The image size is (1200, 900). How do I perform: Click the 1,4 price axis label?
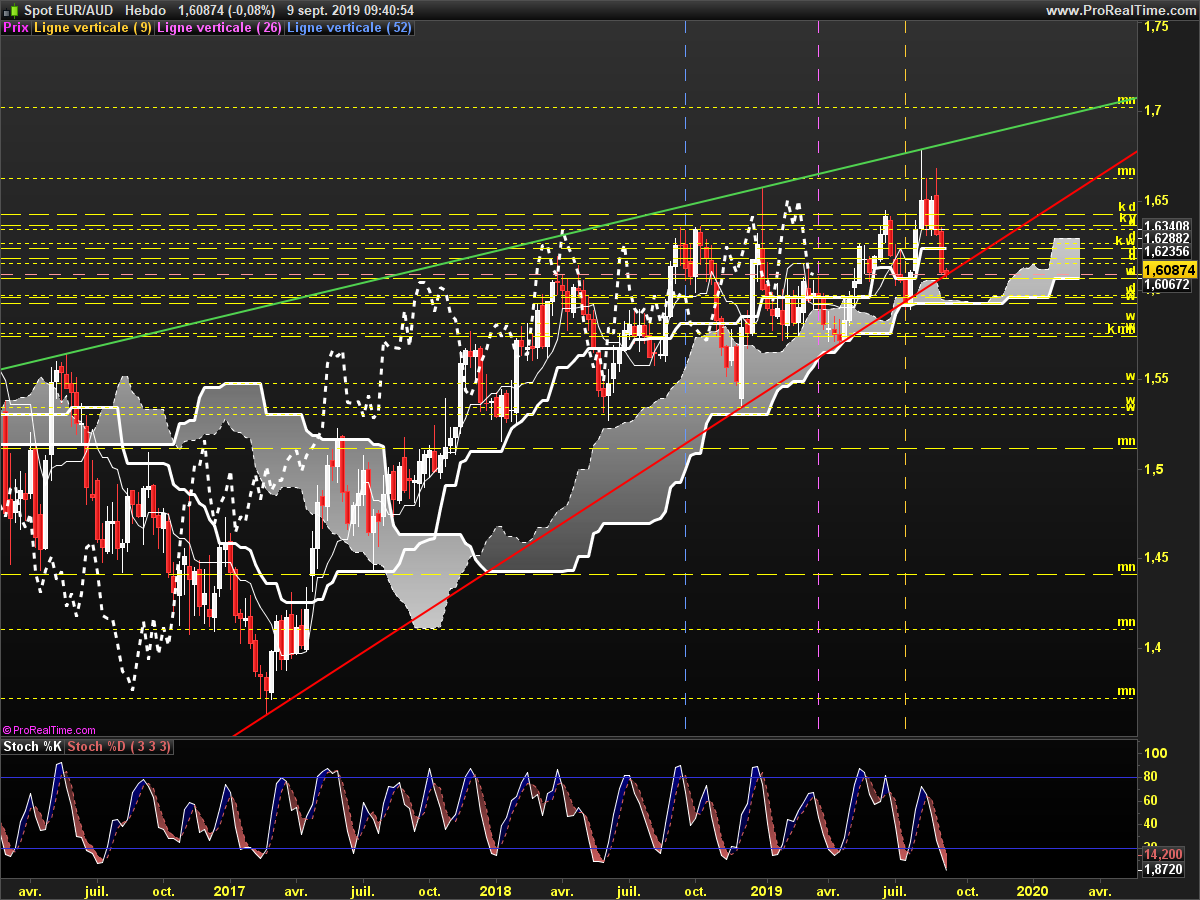pyautogui.click(x=1151, y=648)
